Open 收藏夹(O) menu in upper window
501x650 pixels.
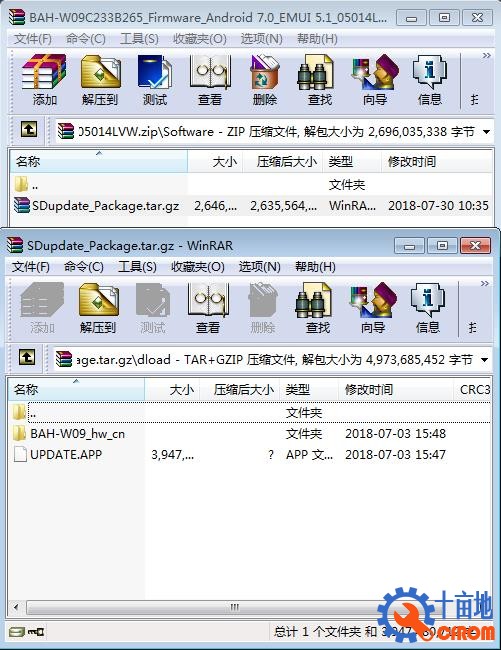(199, 39)
